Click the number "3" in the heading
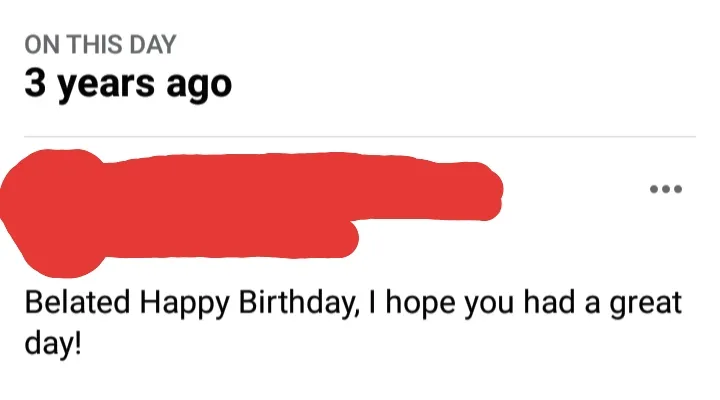Screen dimensions: 720x400 [36, 84]
